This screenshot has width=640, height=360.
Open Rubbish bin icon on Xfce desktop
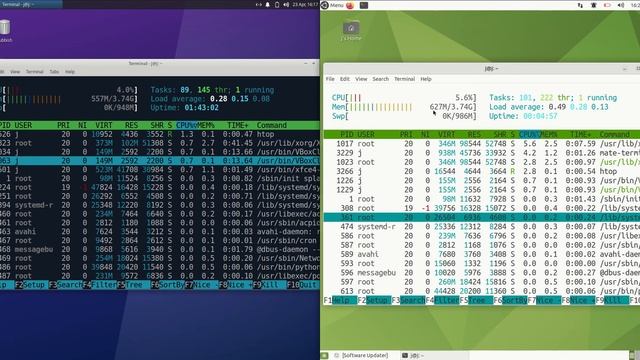click(5, 31)
